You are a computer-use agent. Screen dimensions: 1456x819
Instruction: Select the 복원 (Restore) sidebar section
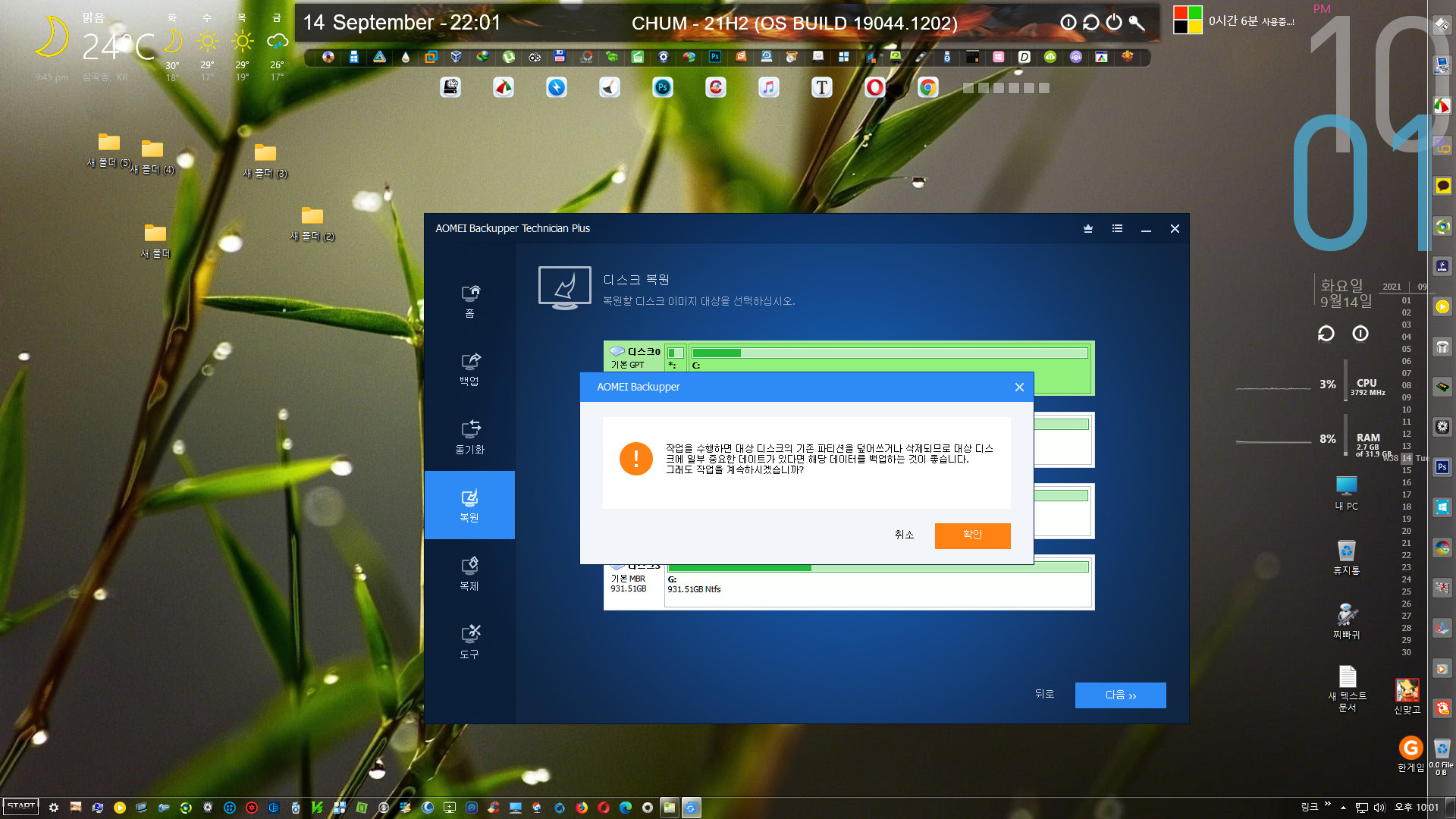pos(469,505)
